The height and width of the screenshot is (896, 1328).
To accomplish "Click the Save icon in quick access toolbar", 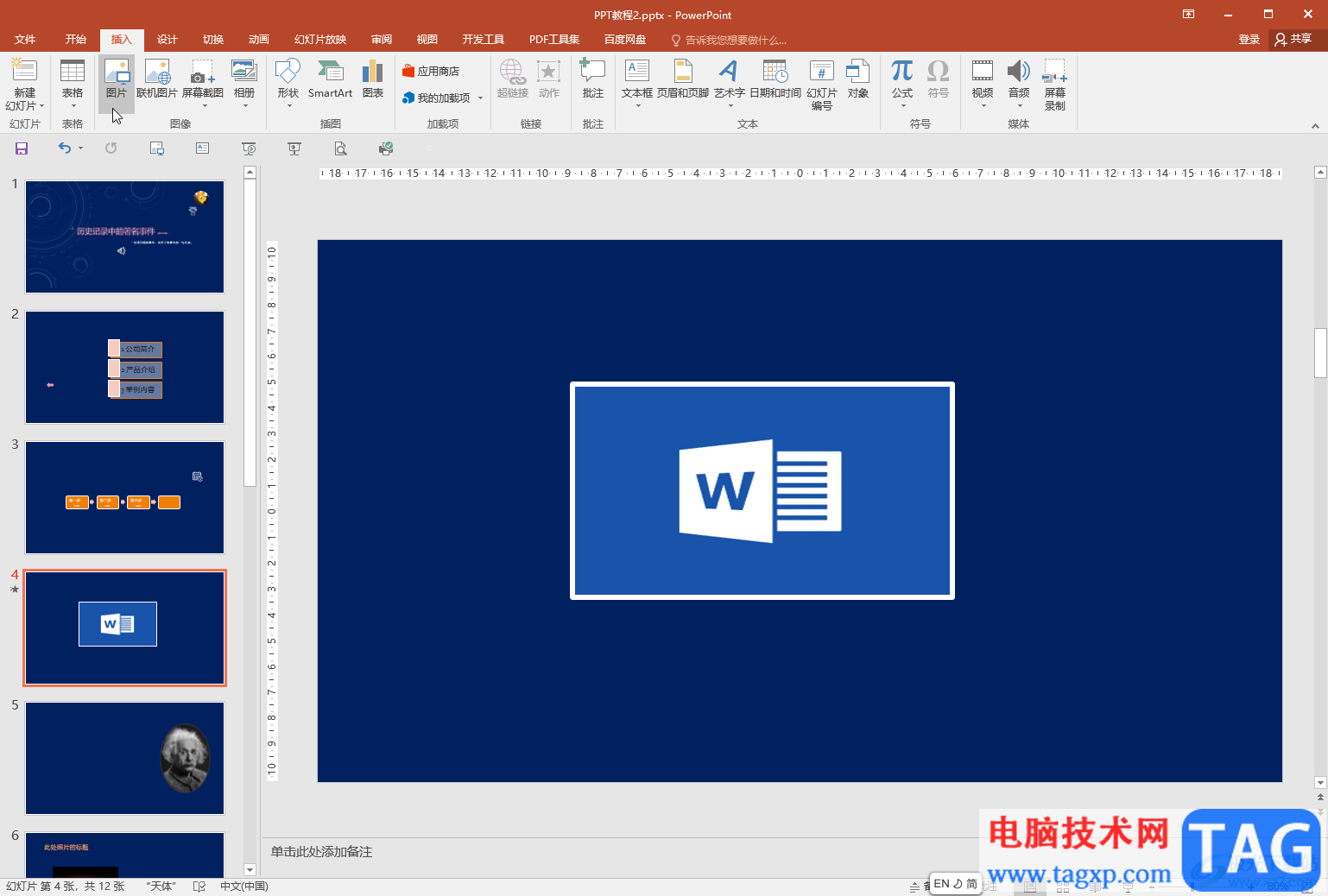I will click(x=22, y=148).
